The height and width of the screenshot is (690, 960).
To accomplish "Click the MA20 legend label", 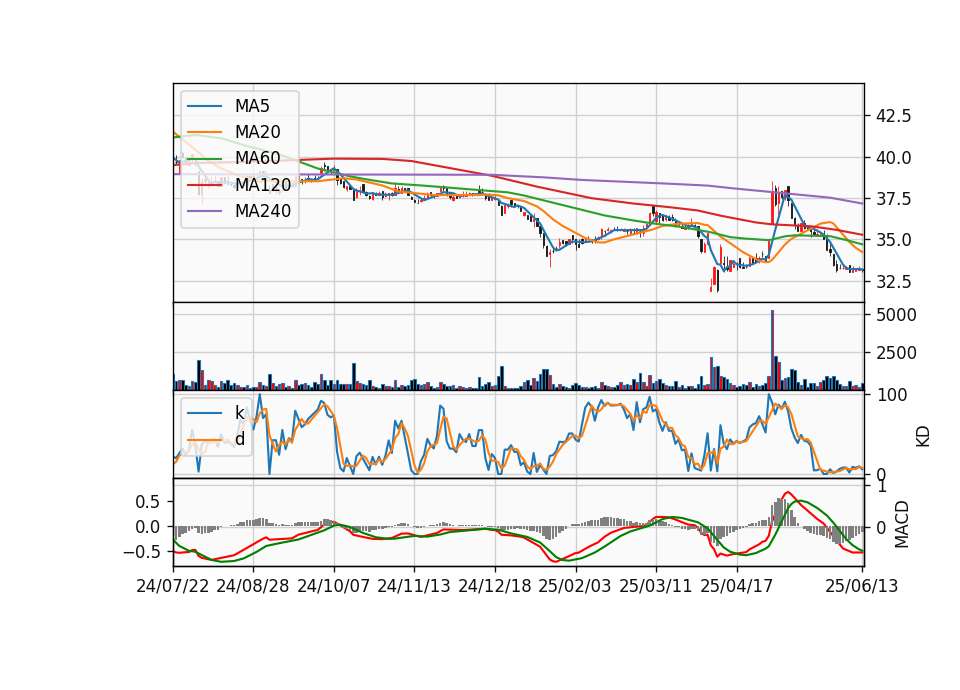I will [257, 132].
